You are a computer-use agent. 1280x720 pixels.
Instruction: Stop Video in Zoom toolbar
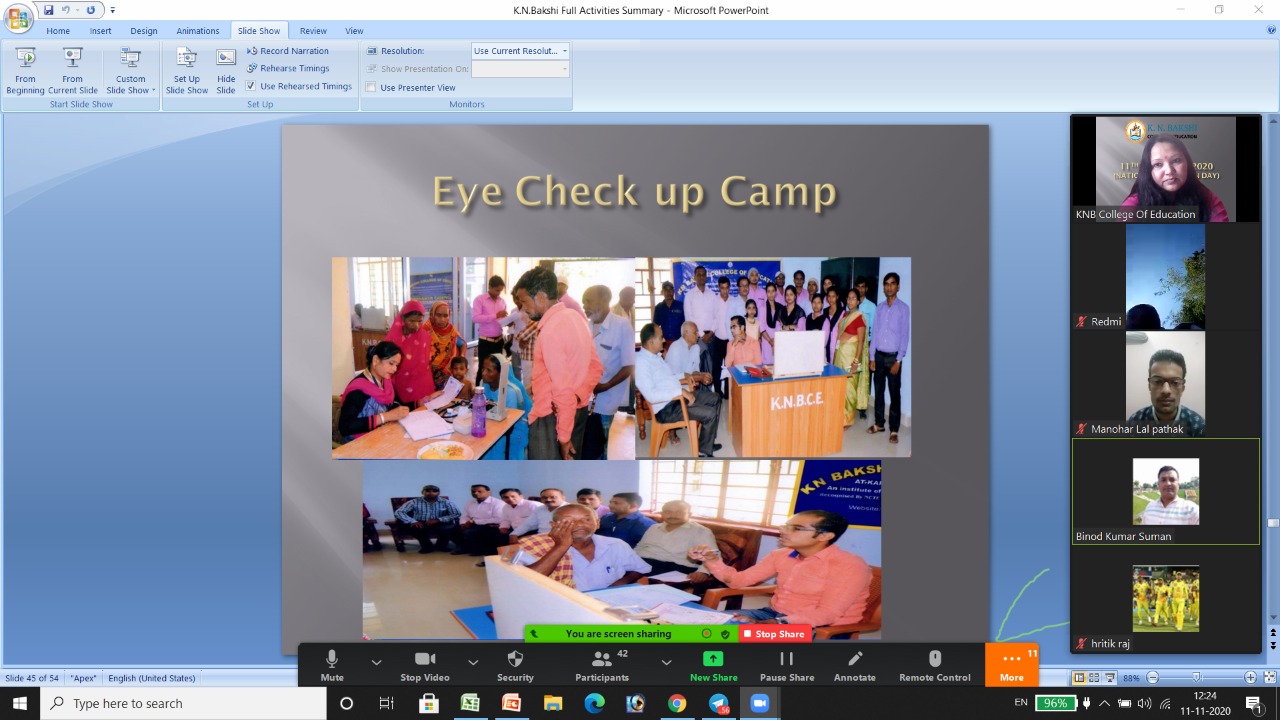[x=425, y=665]
